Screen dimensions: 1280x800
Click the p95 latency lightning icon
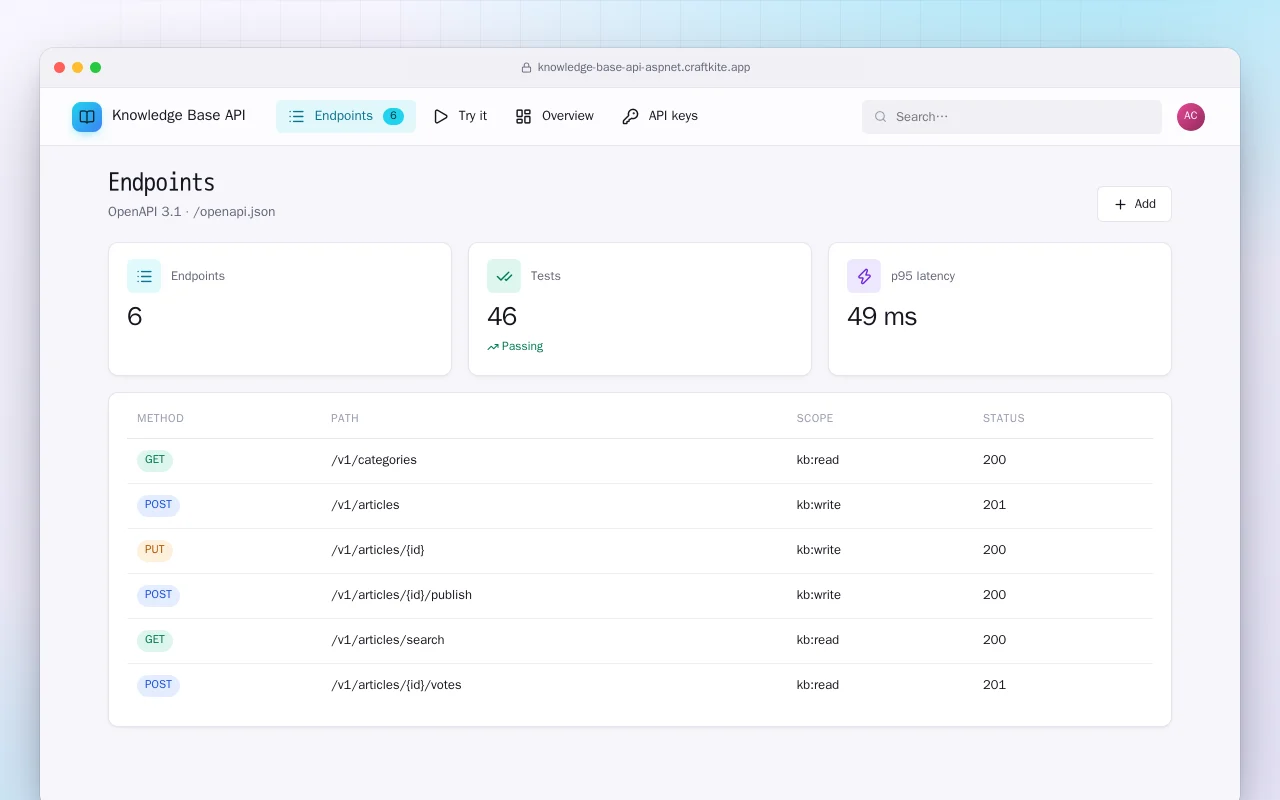coord(864,276)
